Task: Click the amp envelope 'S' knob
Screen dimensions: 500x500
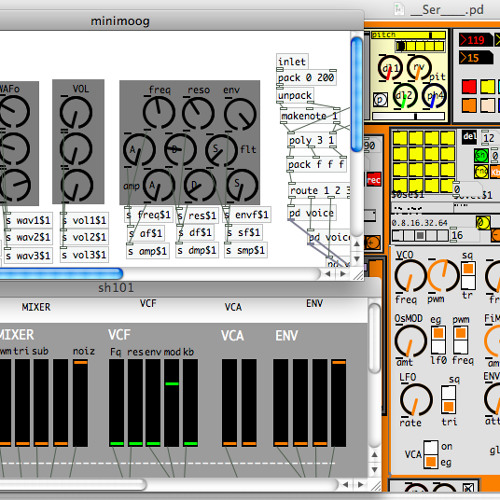Action: [x=242, y=185]
